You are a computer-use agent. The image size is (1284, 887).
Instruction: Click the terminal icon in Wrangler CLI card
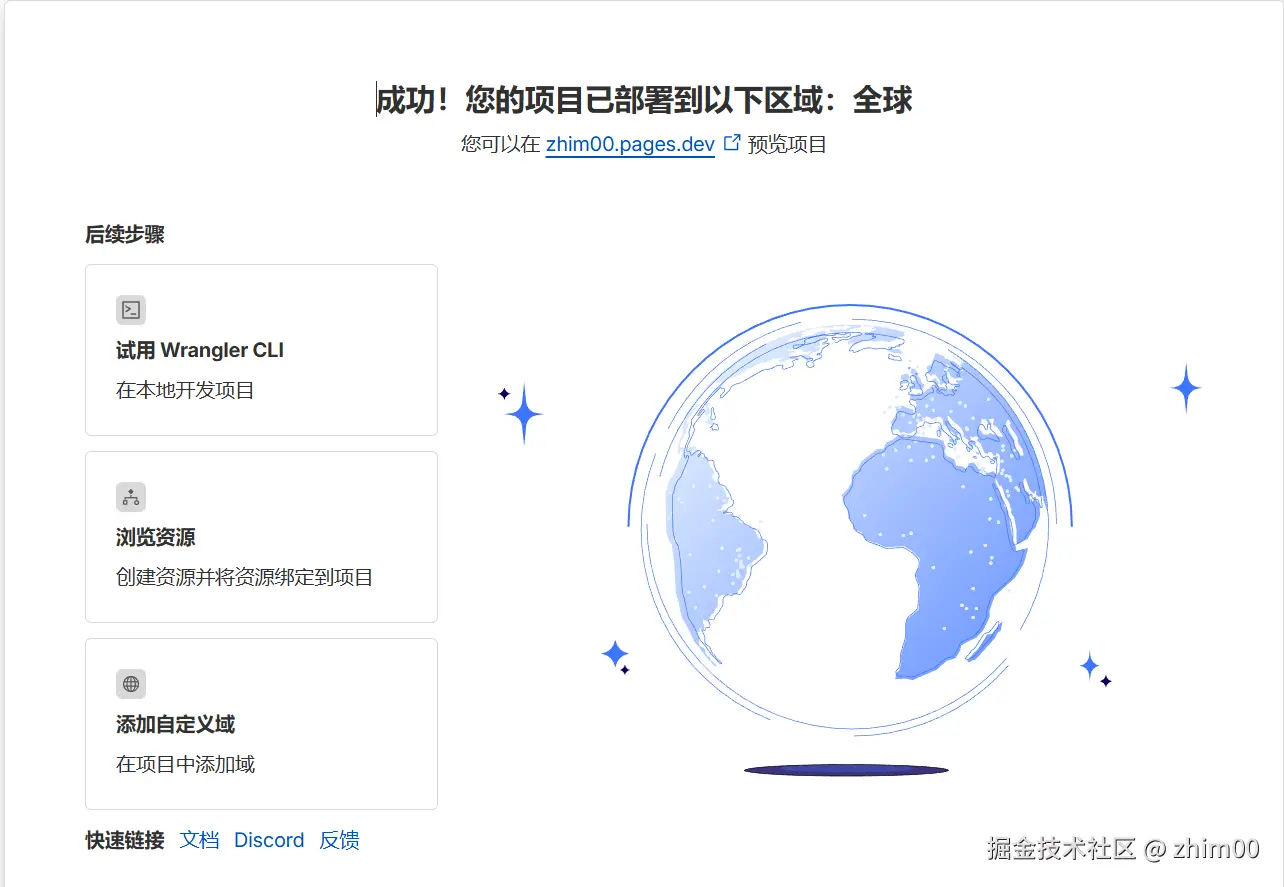pyautogui.click(x=131, y=310)
